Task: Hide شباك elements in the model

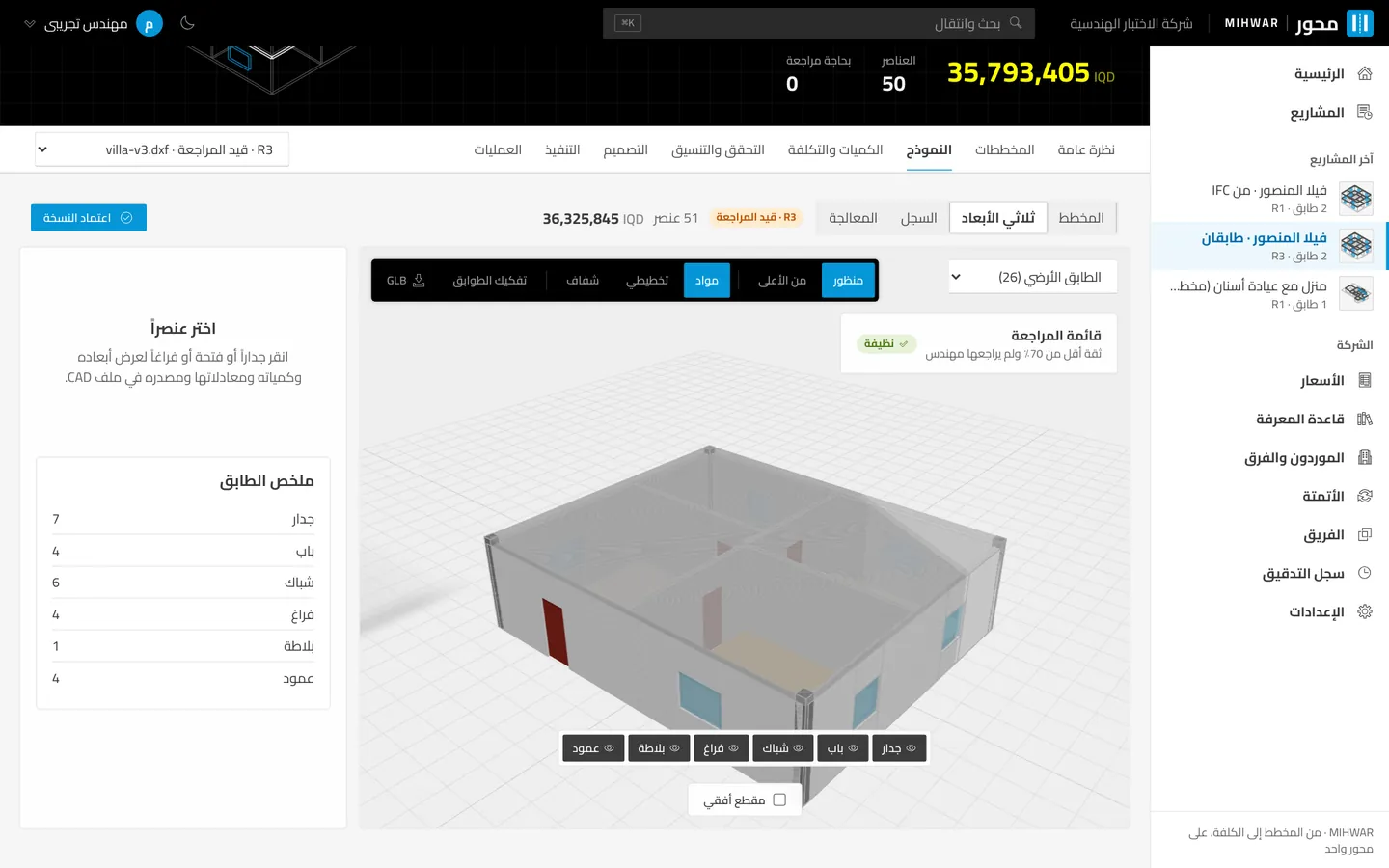Action: tap(782, 748)
